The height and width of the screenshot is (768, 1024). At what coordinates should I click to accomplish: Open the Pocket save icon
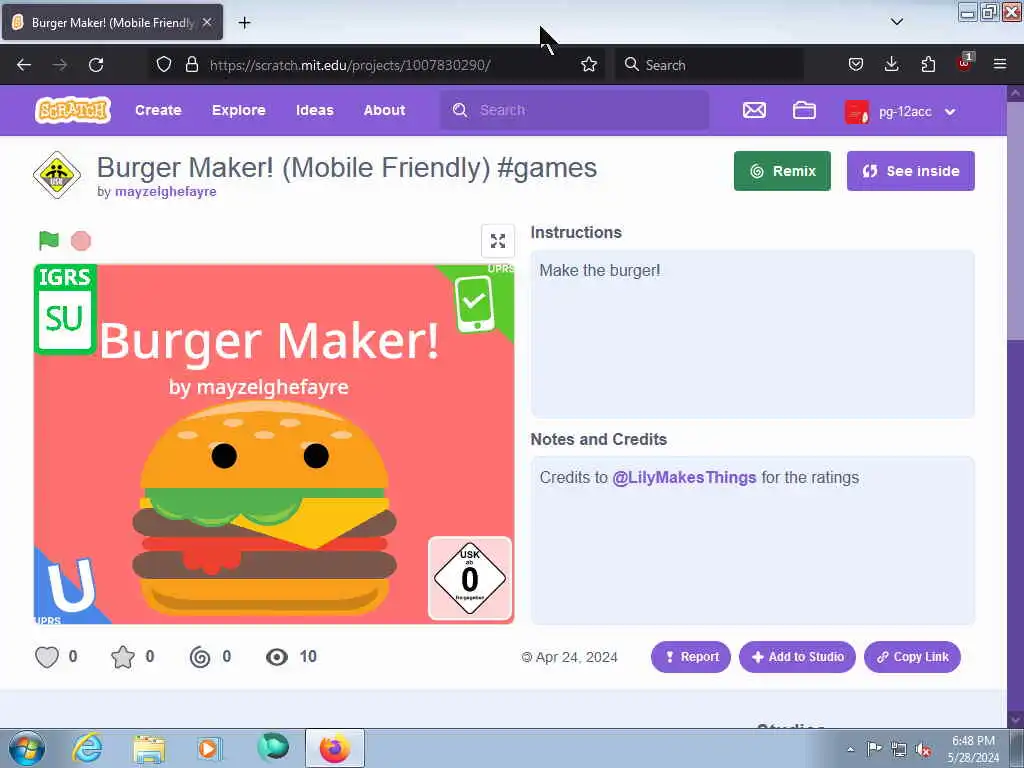(x=856, y=65)
